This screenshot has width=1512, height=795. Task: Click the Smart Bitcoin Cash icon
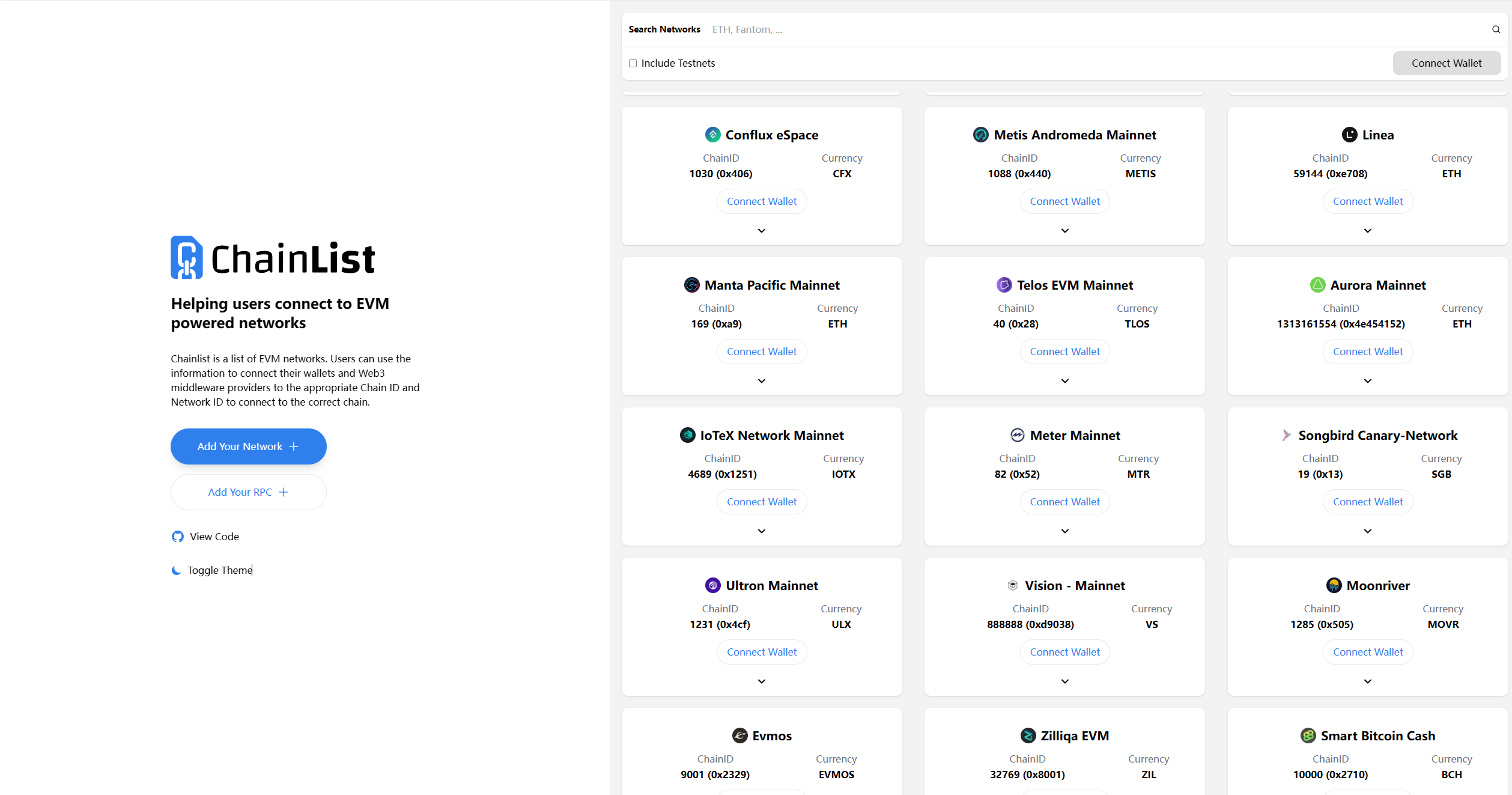[1308, 736]
